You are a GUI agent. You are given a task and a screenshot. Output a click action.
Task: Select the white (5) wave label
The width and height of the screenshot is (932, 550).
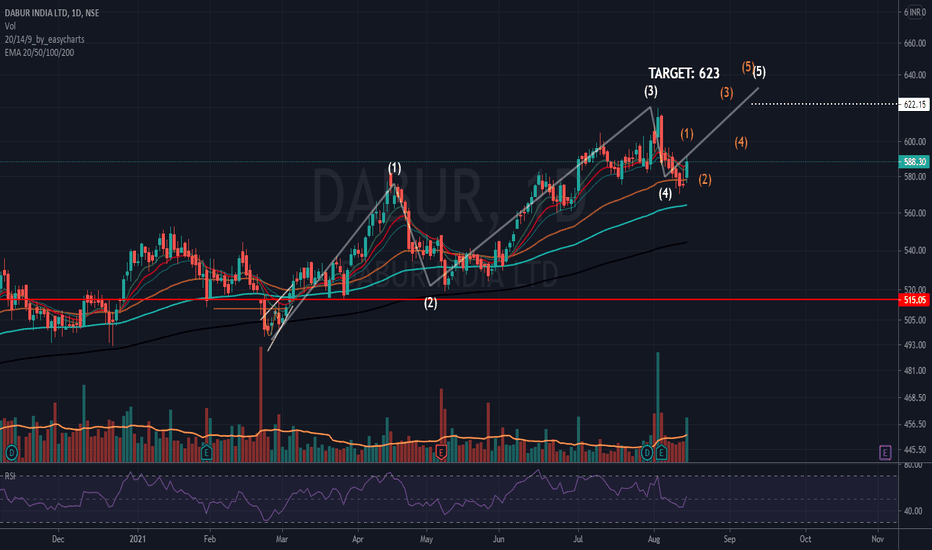pos(759,72)
